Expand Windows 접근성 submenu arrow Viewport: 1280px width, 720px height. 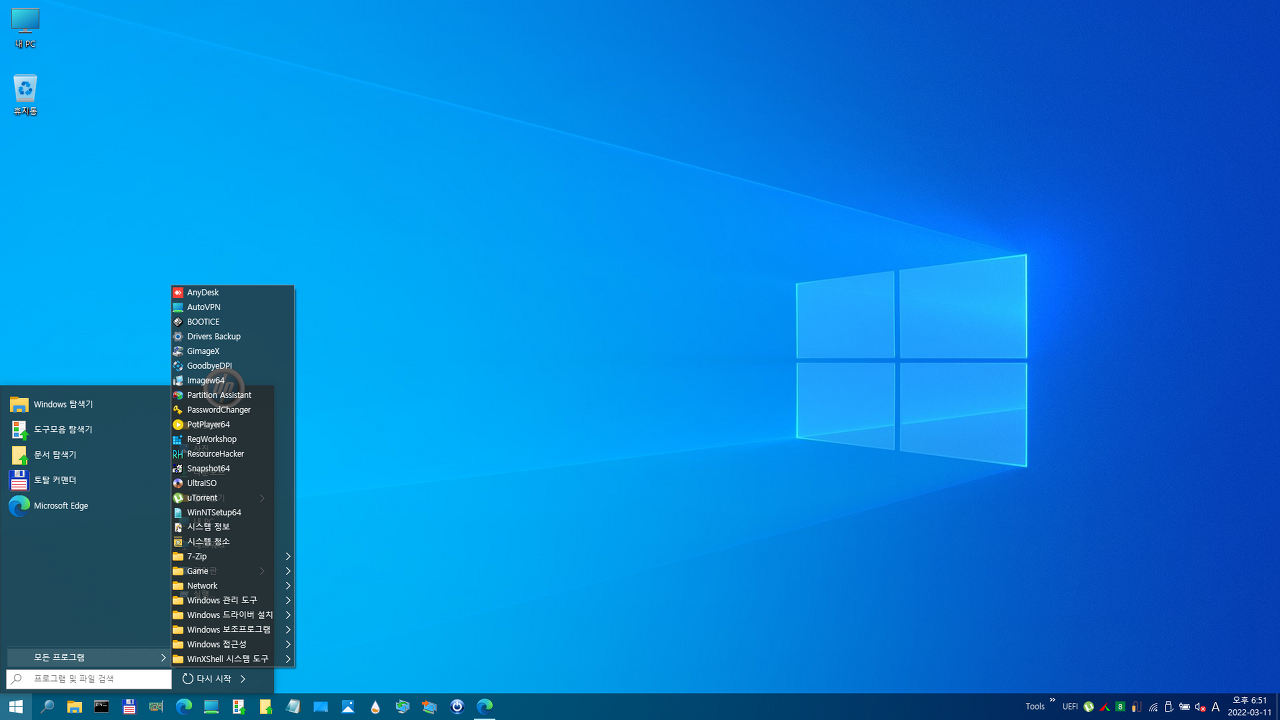pyautogui.click(x=288, y=644)
